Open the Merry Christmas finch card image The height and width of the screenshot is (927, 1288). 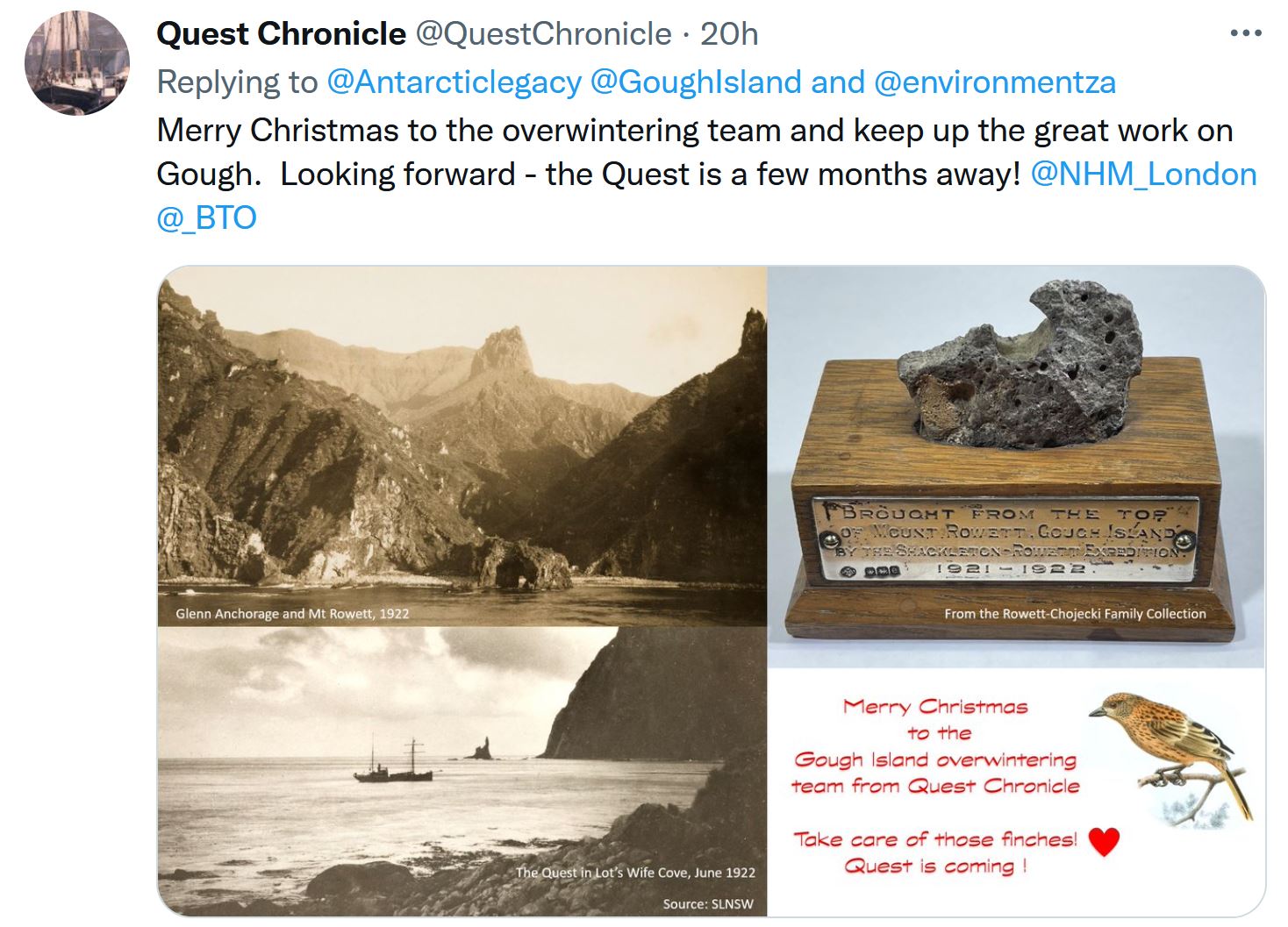click(1016, 793)
